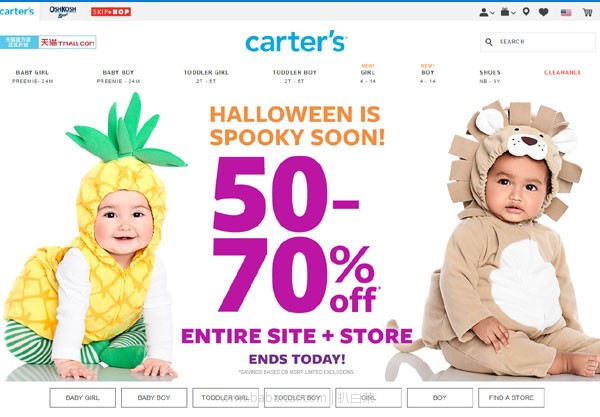
Task: Open the Shoes NB-3Y menu
Action: pos(490,77)
